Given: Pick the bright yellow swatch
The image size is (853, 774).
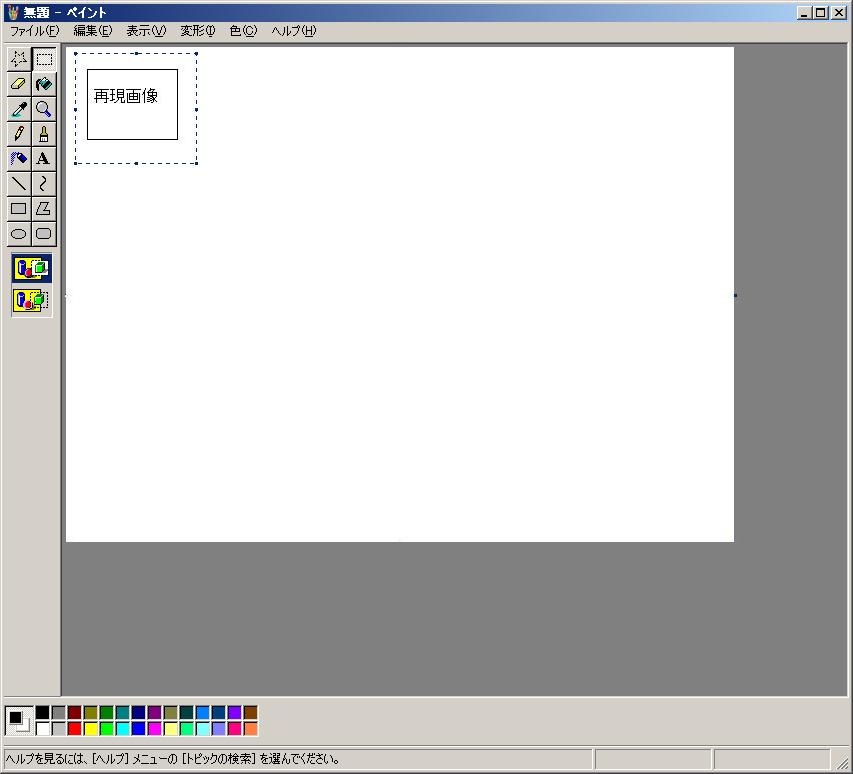Looking at the screenshot, I should pyautogui.click(x=91, y=728).
